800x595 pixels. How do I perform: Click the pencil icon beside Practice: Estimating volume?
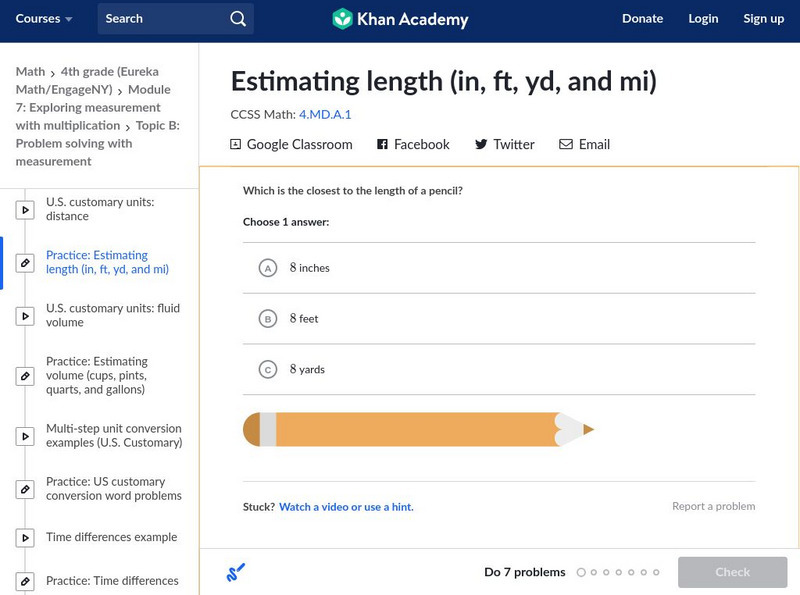coord(24,376)
